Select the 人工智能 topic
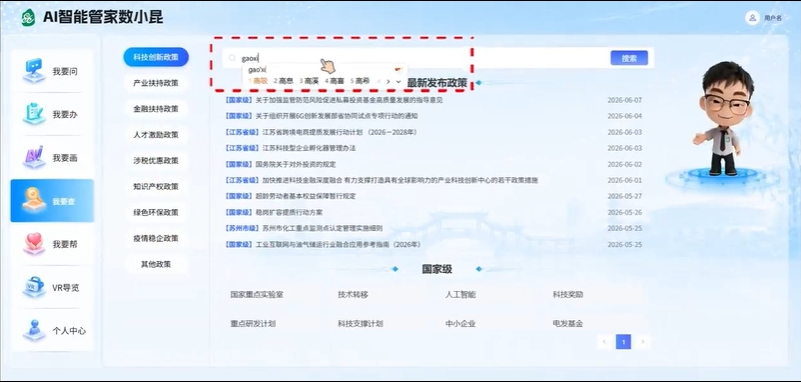801x382 pixels. pyautogui.click(x=460, y=295)
